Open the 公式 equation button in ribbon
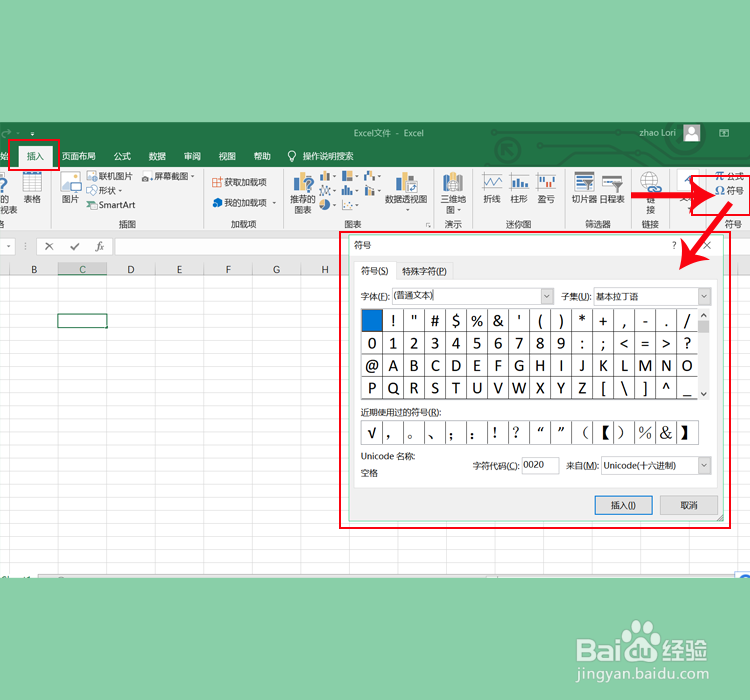 [x=729, y=176]
